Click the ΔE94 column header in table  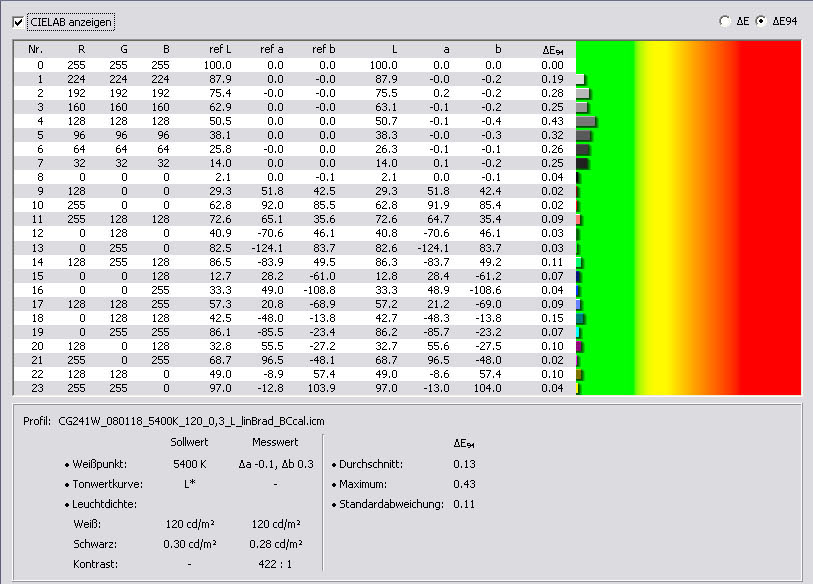(553, 49)
